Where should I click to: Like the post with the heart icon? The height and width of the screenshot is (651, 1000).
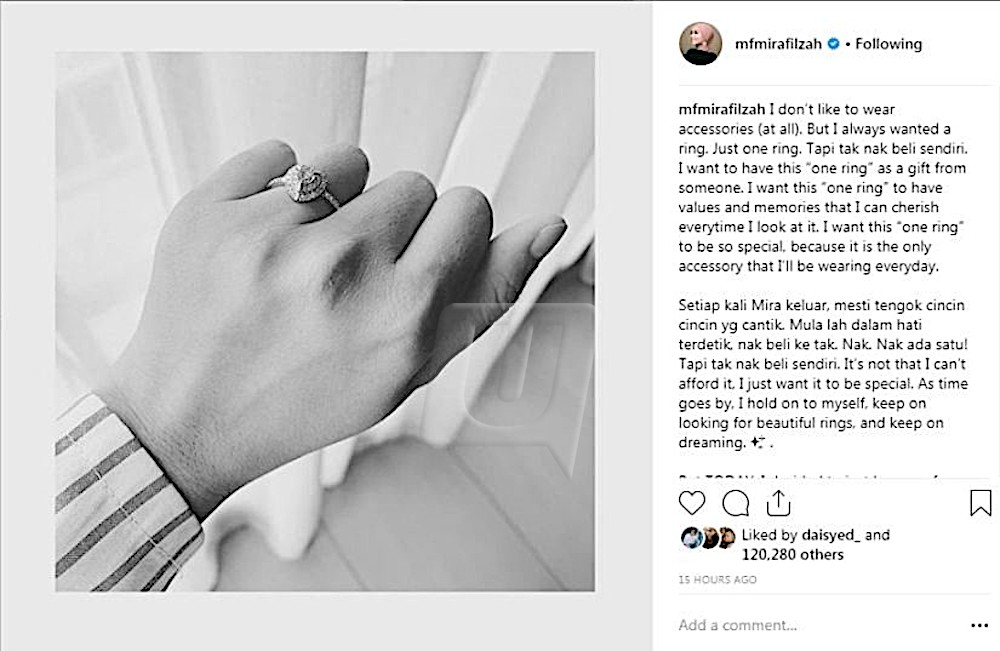[692, 503]
